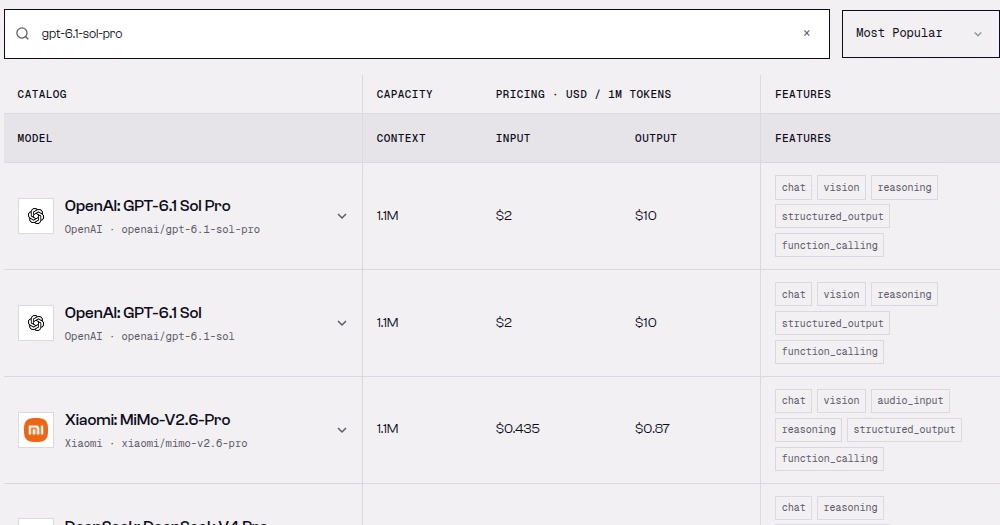Open the Xiaomi: MiMo-V2.6-Pro model link
1000x525 pixels.
[x=147, y=420]
